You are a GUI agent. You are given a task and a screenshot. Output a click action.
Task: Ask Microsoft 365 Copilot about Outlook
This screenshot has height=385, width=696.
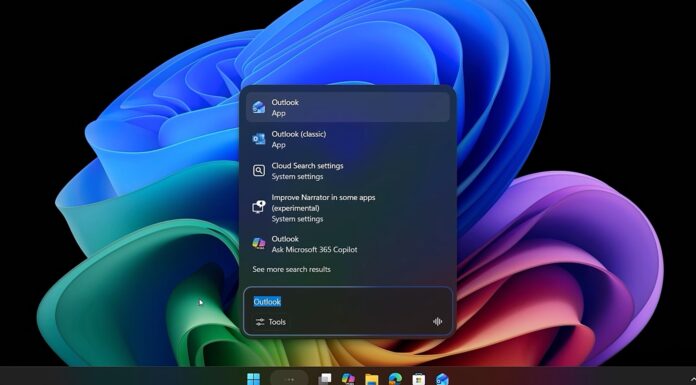coord(348,244)
